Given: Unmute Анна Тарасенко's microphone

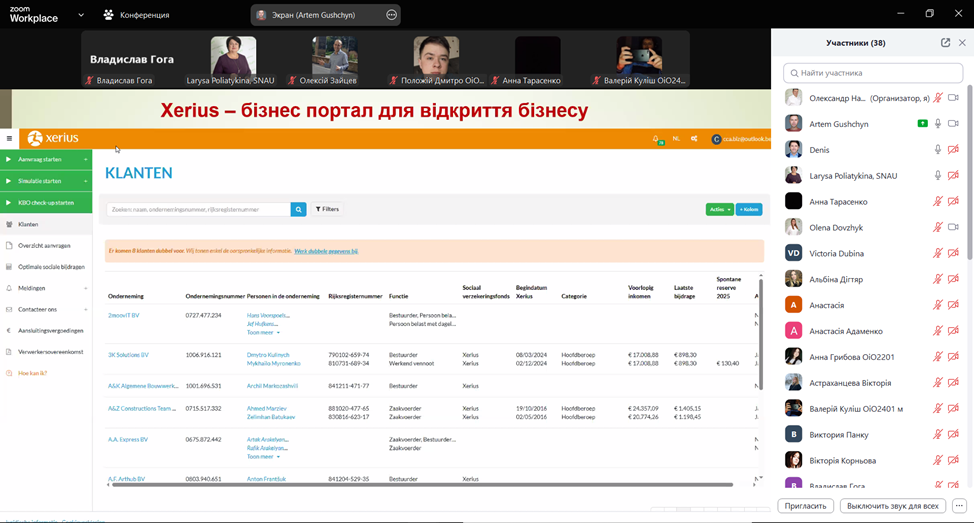Looking at the screenshot, I should click(938, 201).
